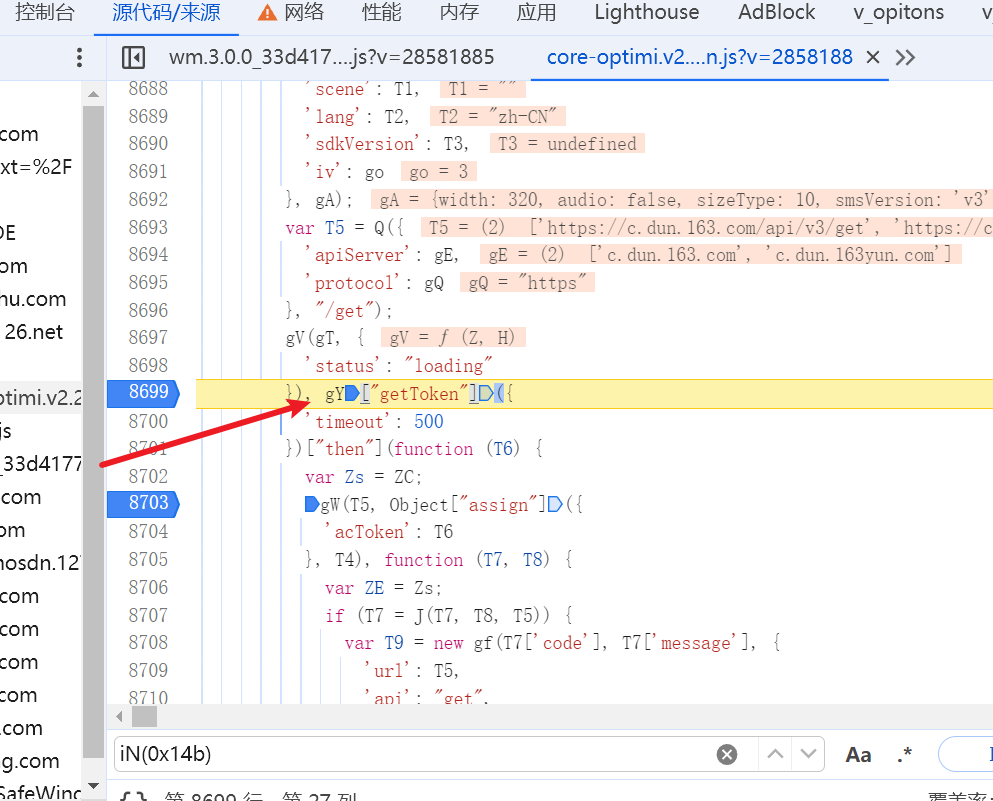
Task: Select the hu.com entry in navigator
Action: (33, 299)
